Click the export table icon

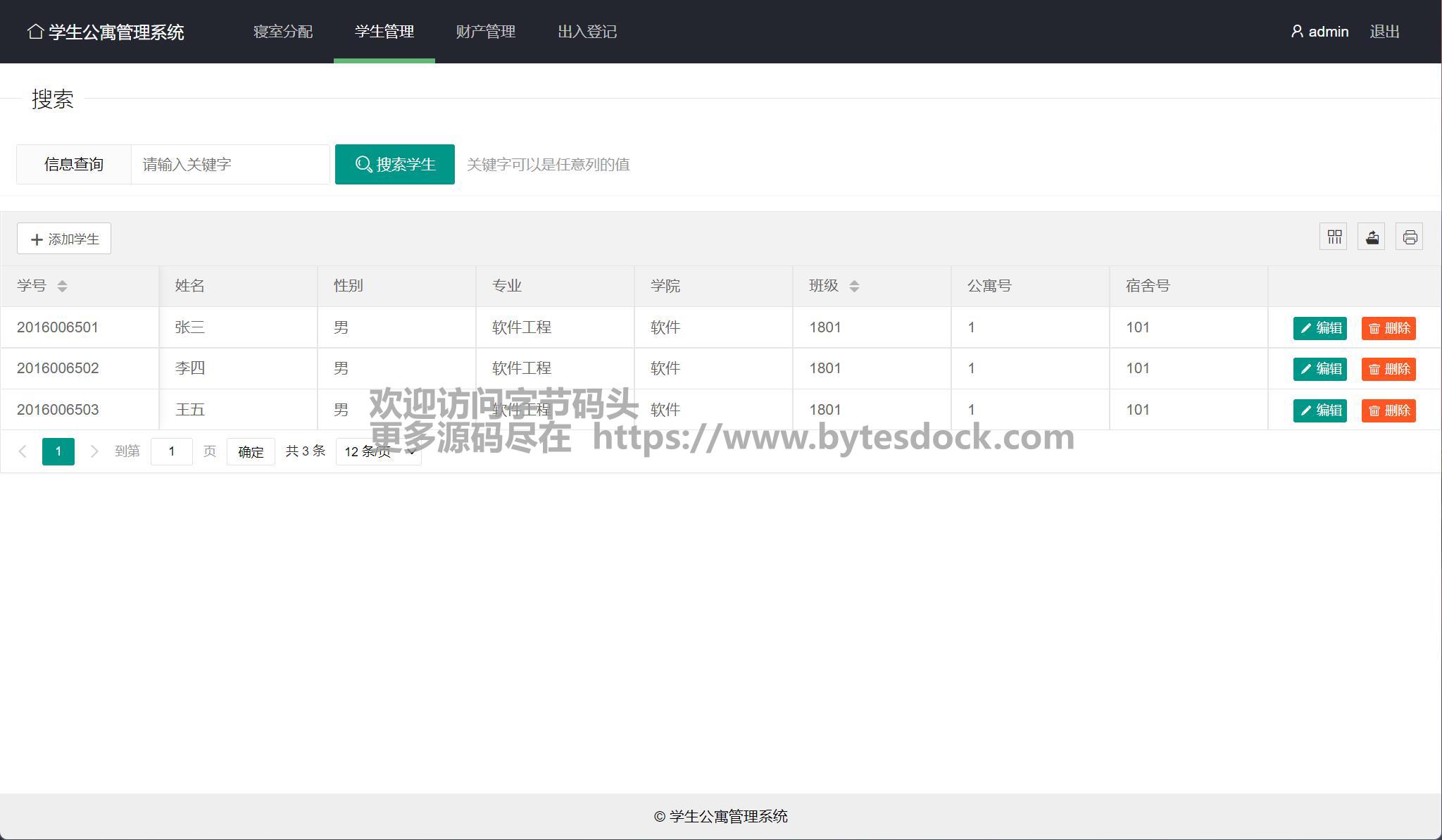click(1372, 237)
